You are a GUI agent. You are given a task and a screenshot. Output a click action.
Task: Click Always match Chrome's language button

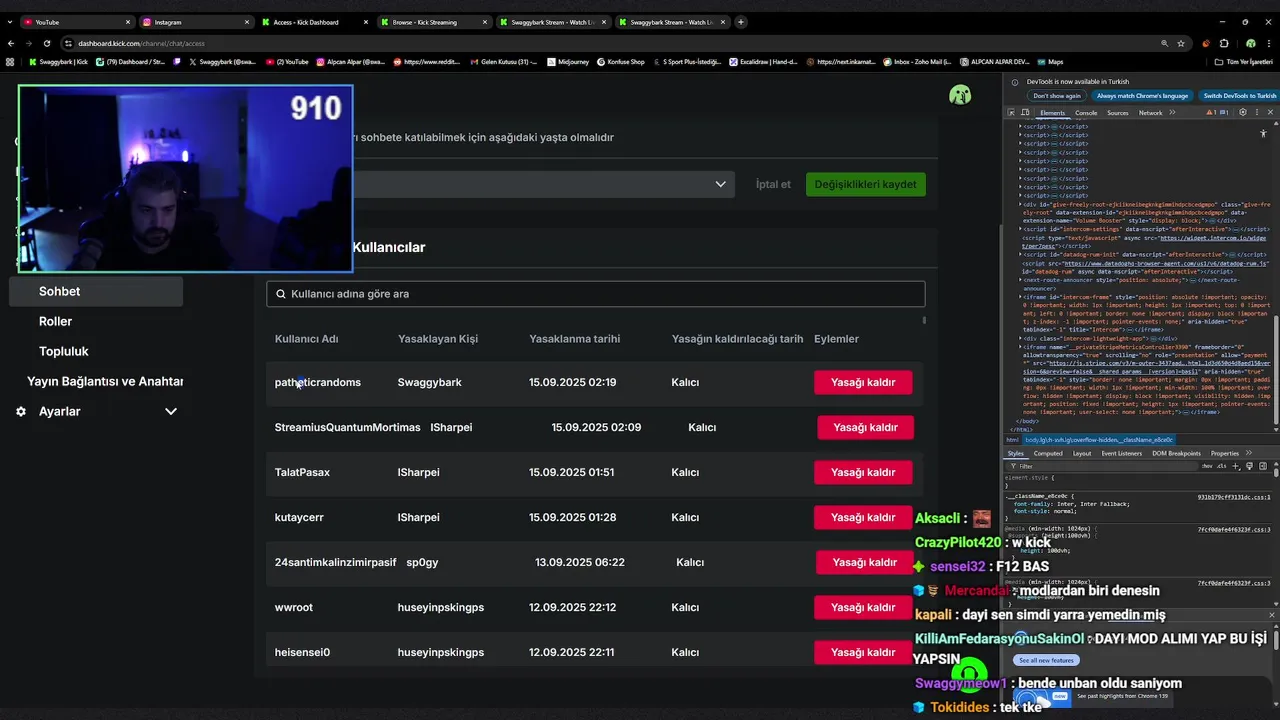click(1142, 96)
